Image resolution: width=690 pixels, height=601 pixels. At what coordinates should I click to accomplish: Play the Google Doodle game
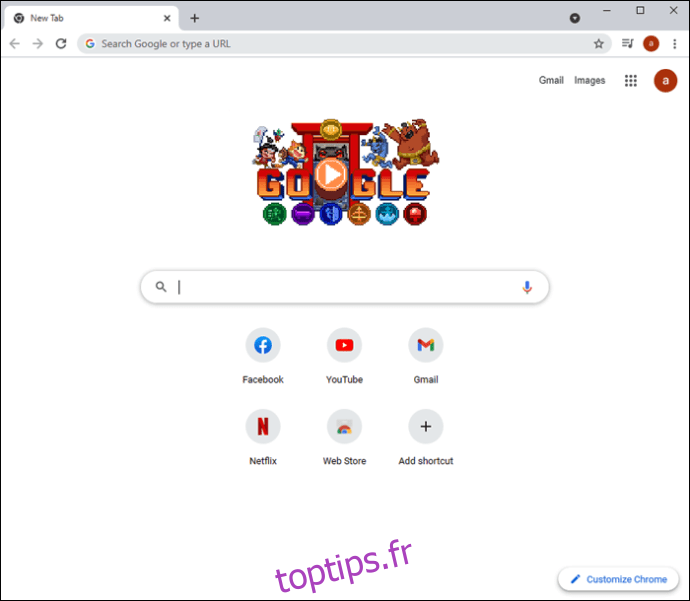[331, 175]
